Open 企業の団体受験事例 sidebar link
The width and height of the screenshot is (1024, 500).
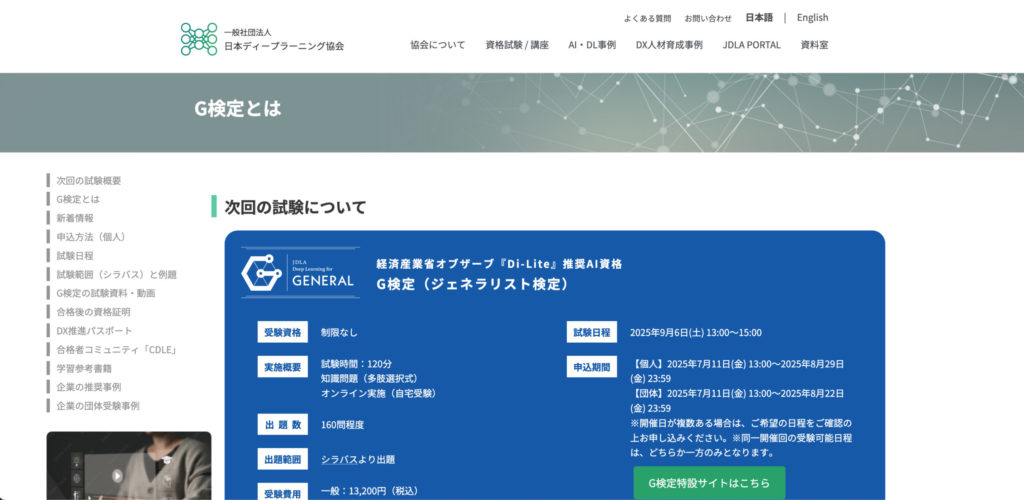(97, 406)
